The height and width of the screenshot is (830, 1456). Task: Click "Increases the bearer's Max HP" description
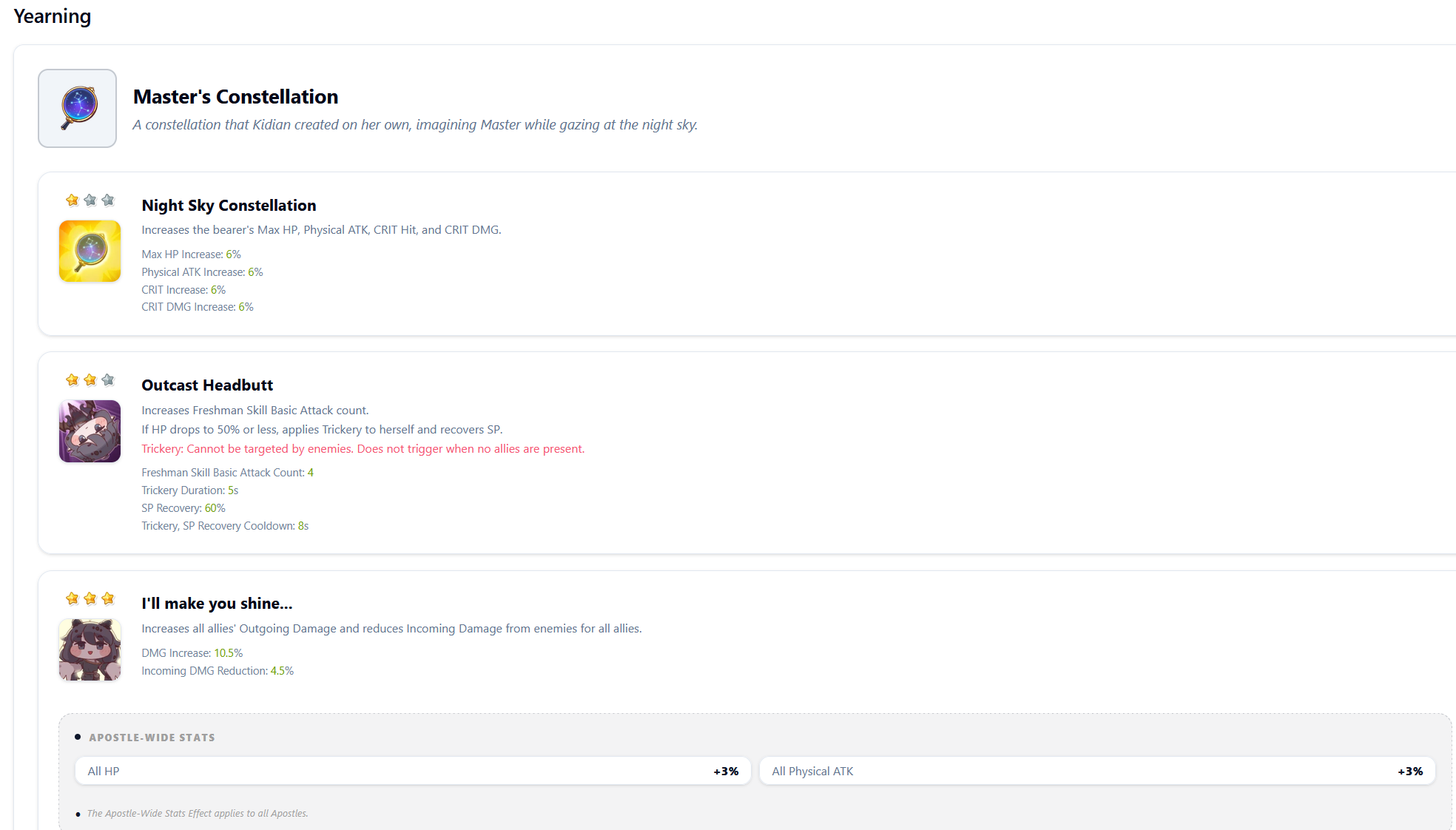pyautogui.click(x=322, y=230)
